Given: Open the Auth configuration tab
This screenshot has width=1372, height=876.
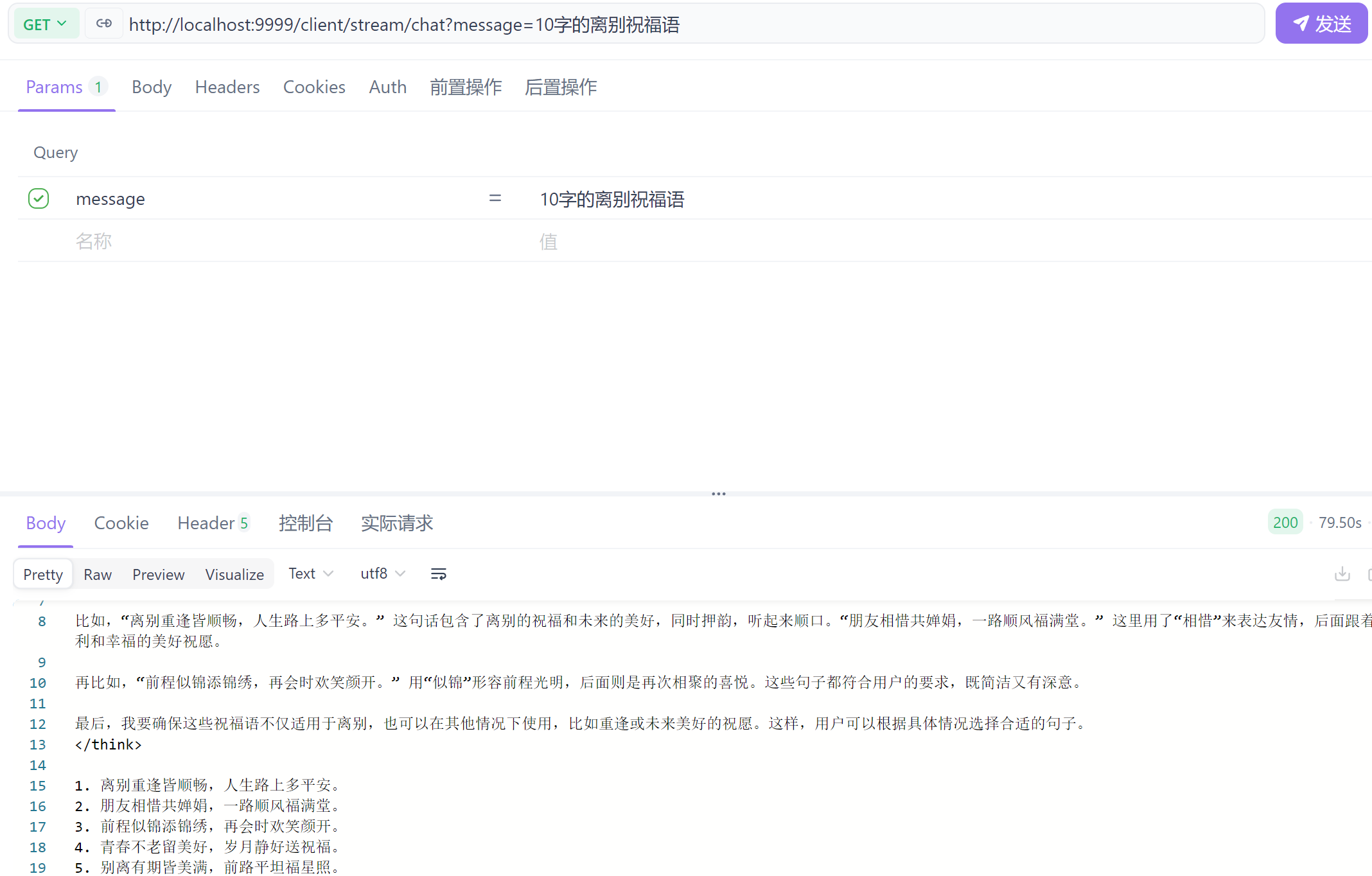Looking at the screenshot, I should click(387, 87).
